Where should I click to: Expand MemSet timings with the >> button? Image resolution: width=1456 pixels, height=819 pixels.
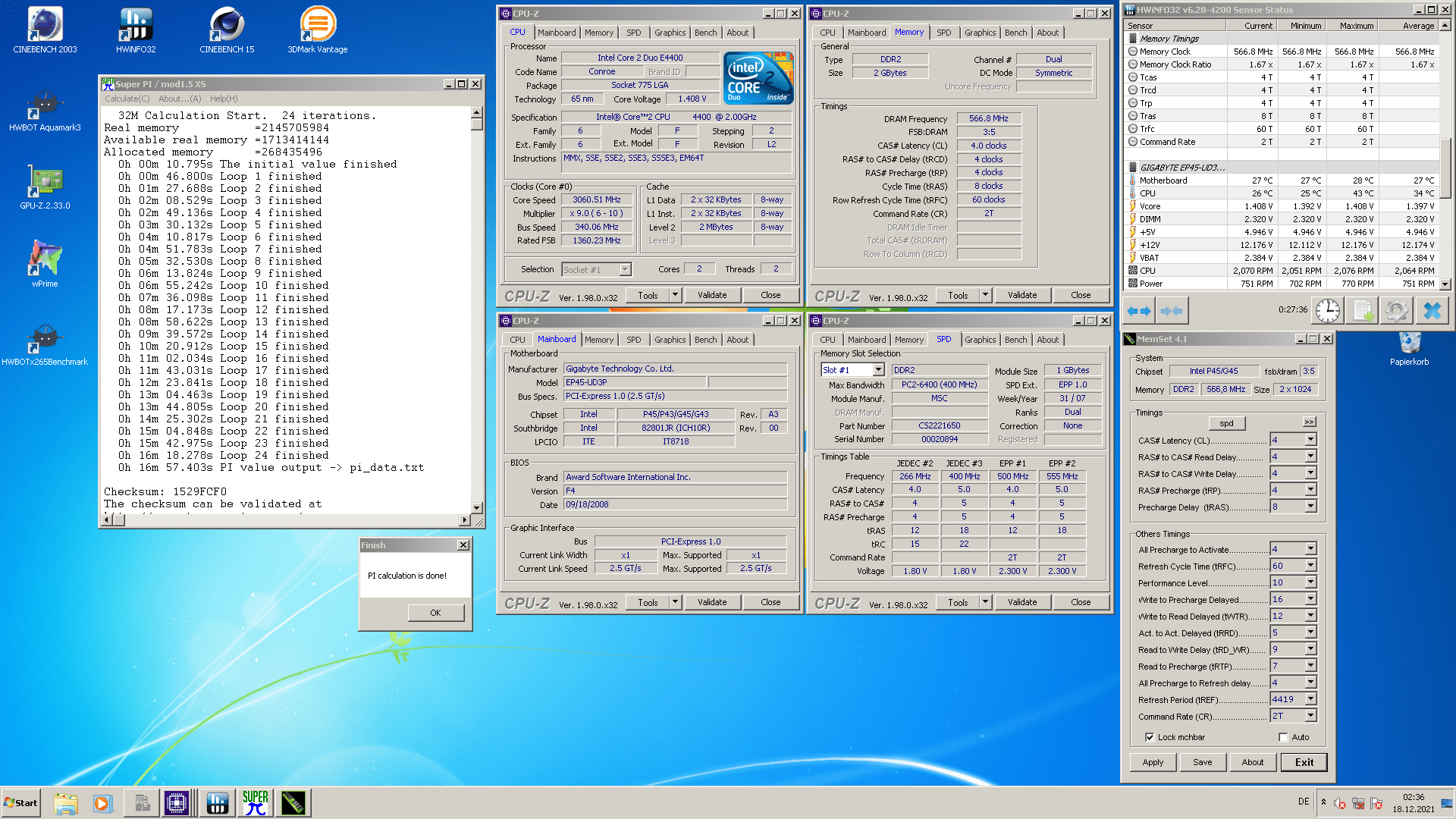(1309, 422)
